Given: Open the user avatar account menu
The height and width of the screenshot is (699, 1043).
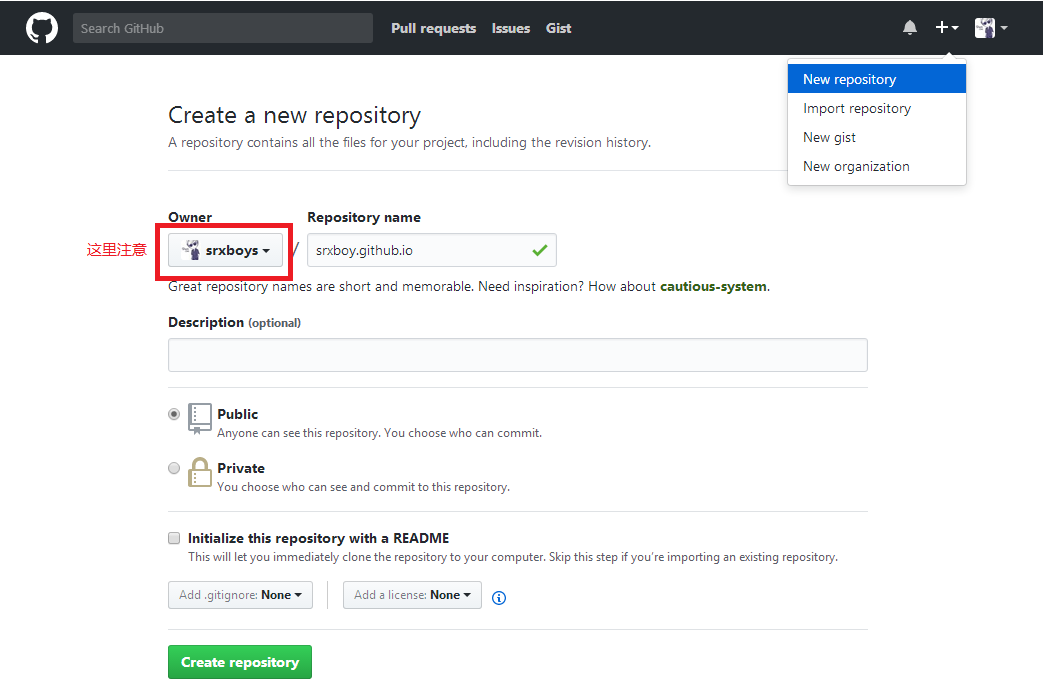Looking at the screenshot, I should [x=990, y=28].
